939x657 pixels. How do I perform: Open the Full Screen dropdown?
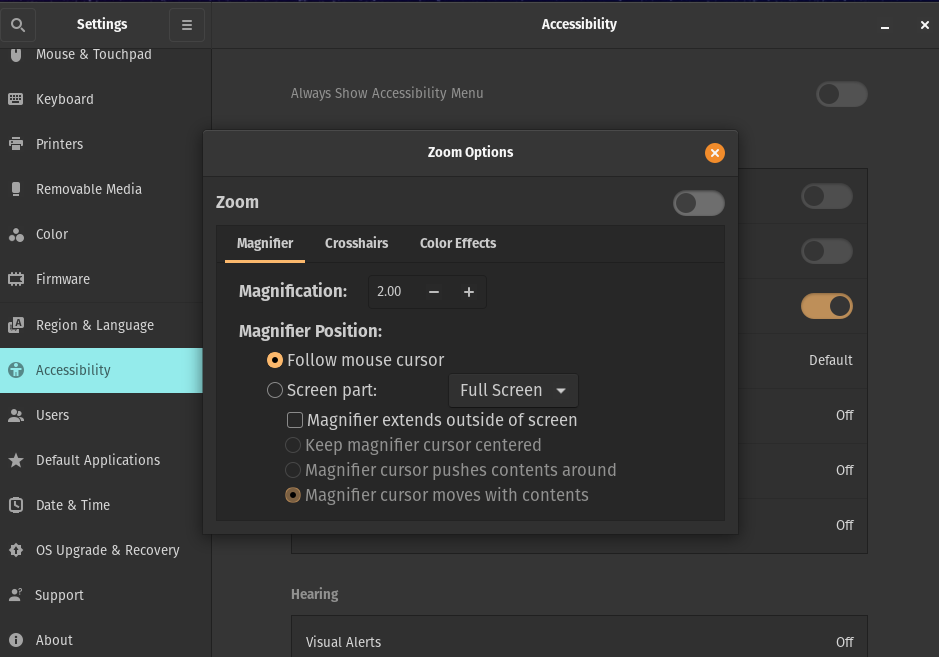coord(512,390)
